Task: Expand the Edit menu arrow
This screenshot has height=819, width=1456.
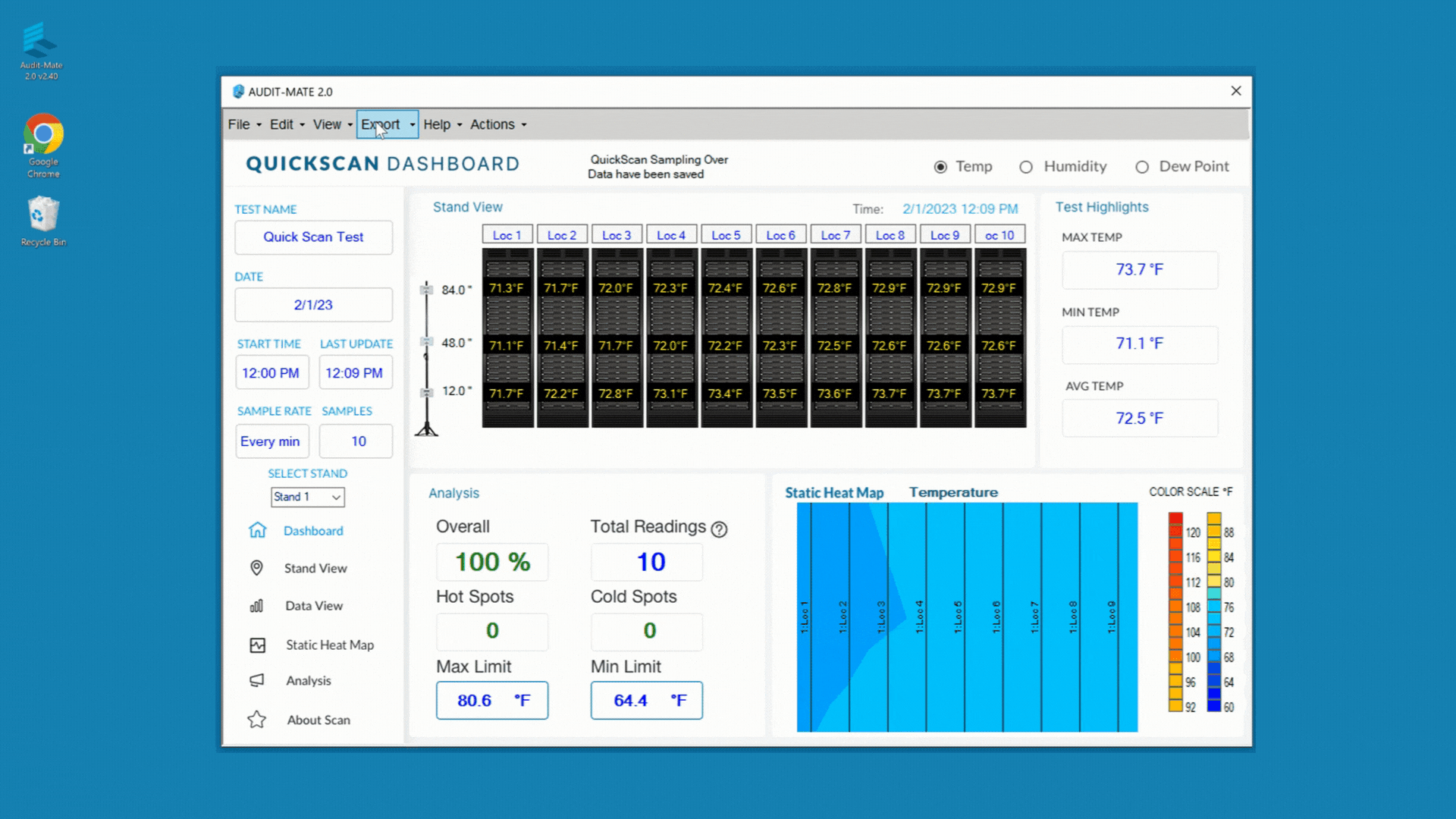Action: 302,125
